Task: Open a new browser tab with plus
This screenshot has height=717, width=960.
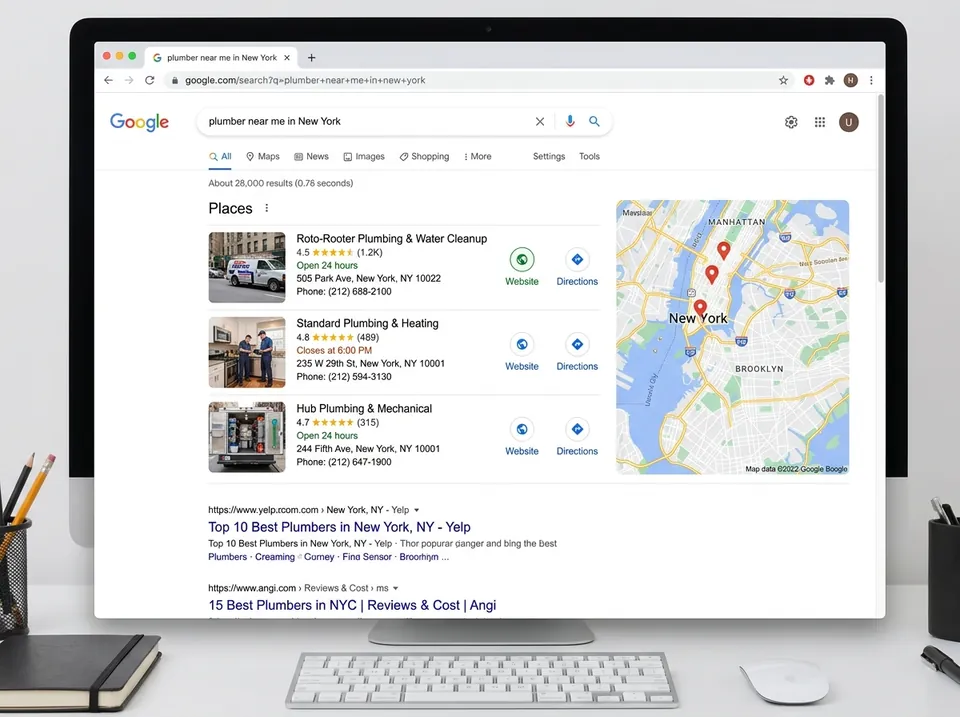Action: 312,58
